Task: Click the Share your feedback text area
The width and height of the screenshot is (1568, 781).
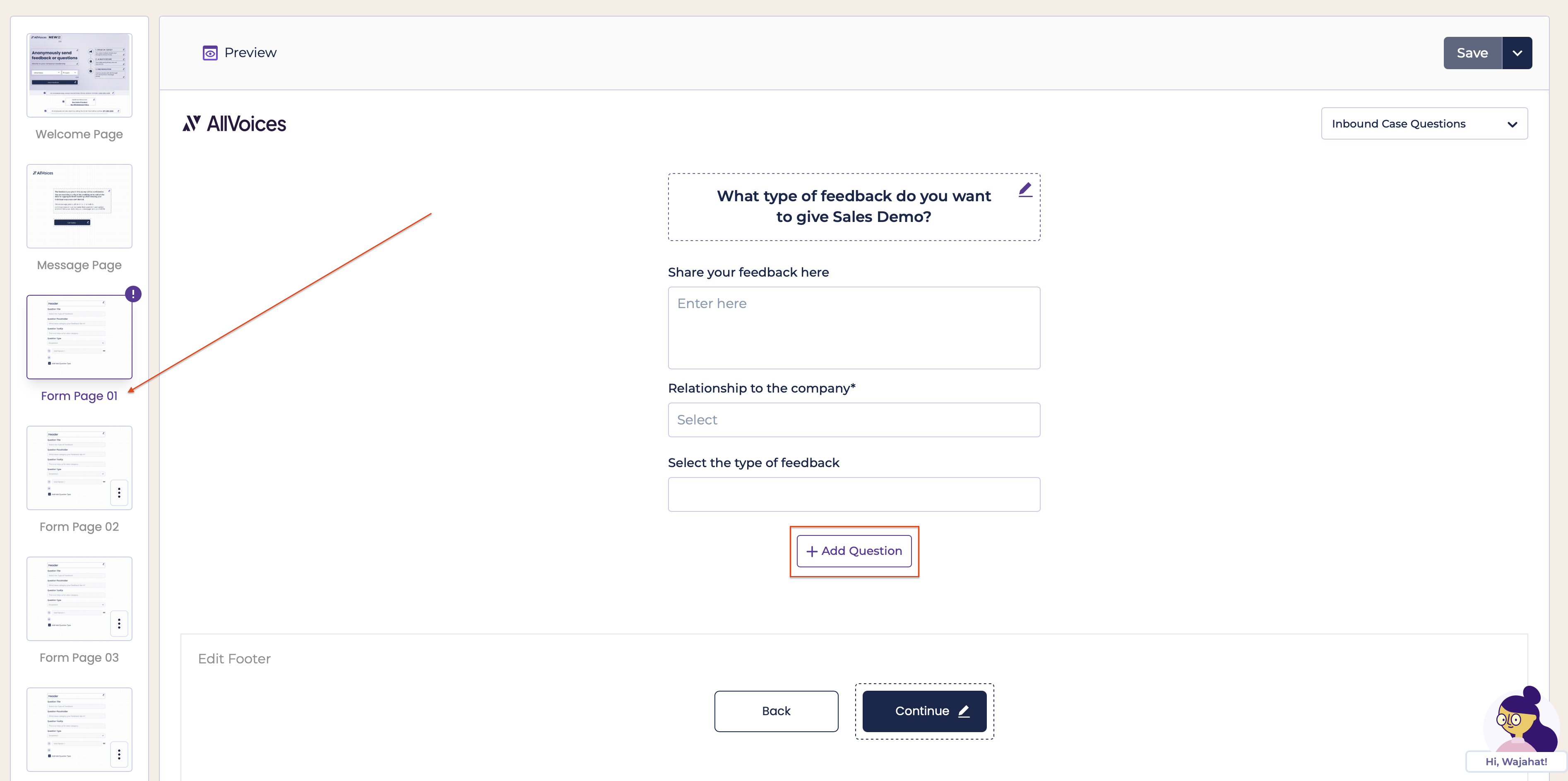Action: 854,328
